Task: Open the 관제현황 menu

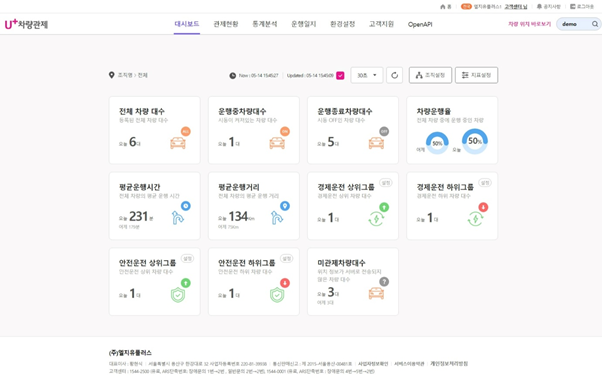Action: click(x=226, y=24)
